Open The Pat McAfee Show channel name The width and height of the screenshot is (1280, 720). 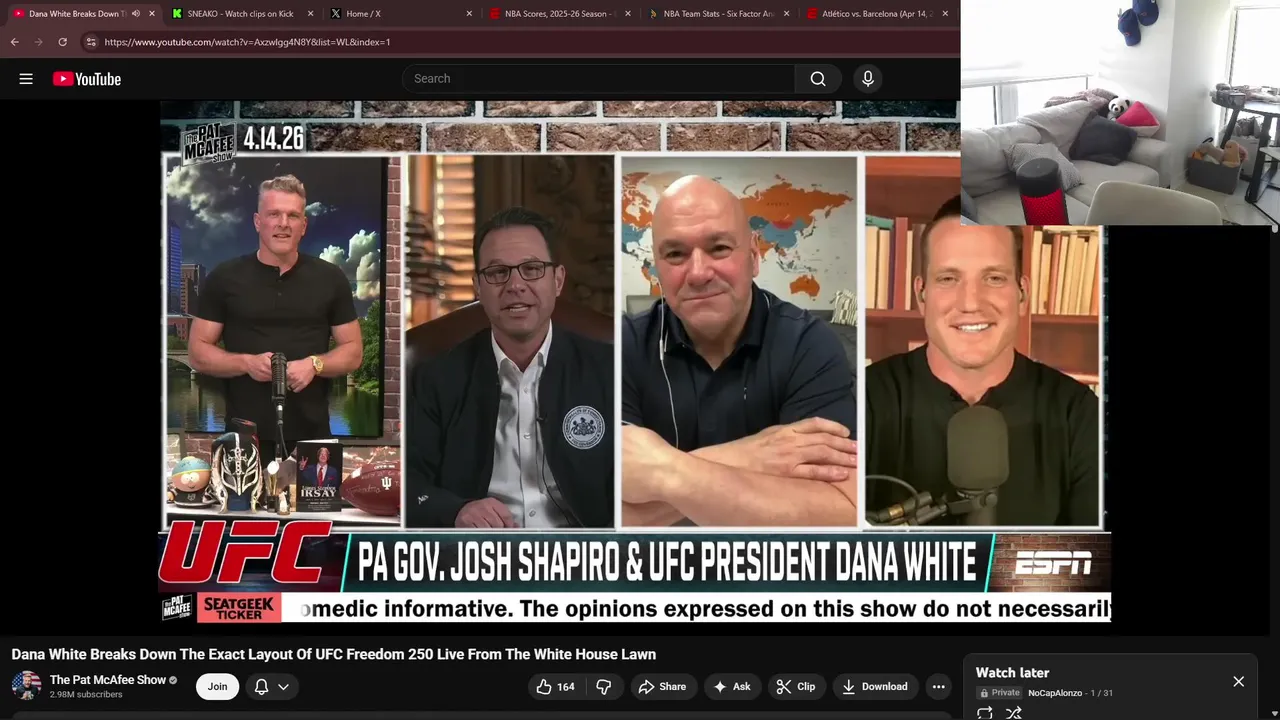(x=108, y=680)
